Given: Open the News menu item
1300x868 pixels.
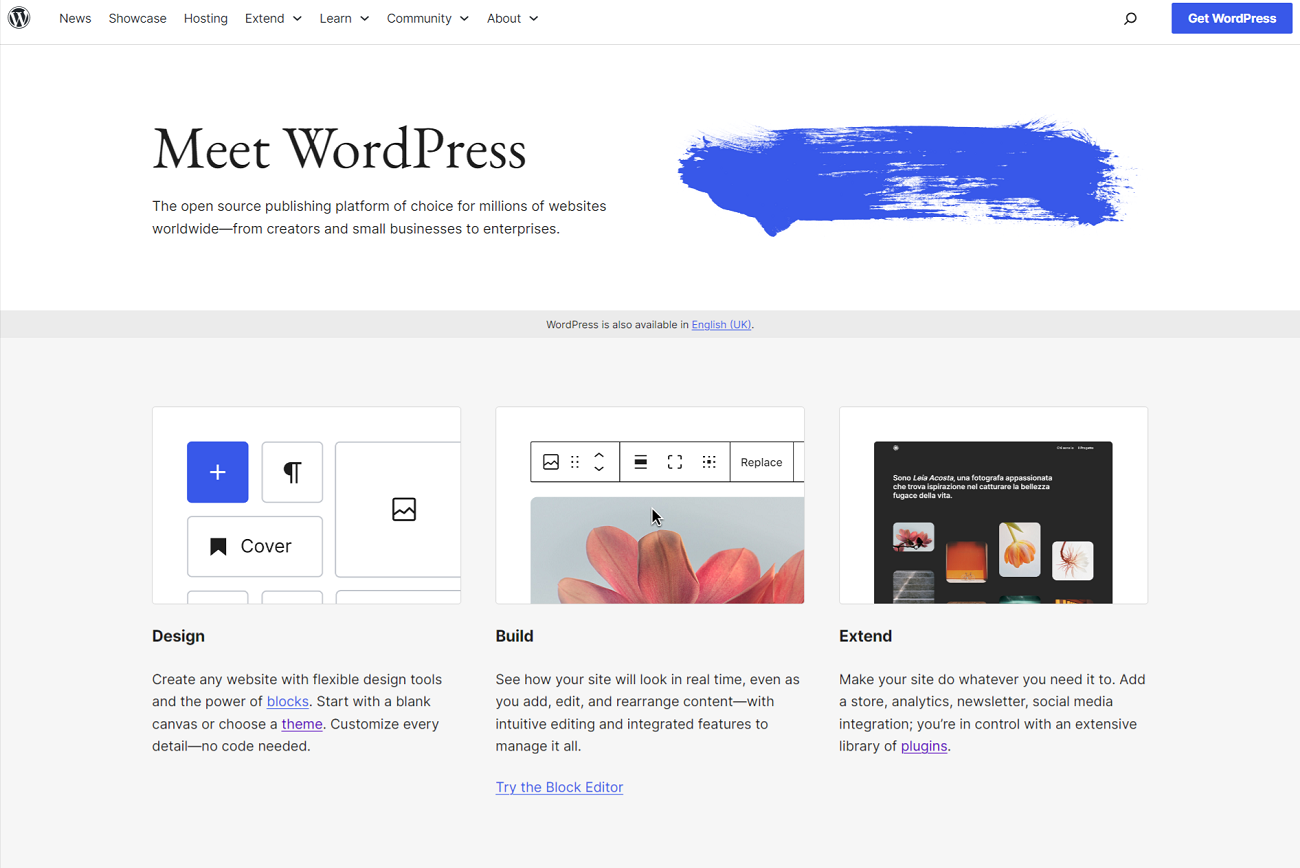Looking at the screenshot, I should [75, 18].
